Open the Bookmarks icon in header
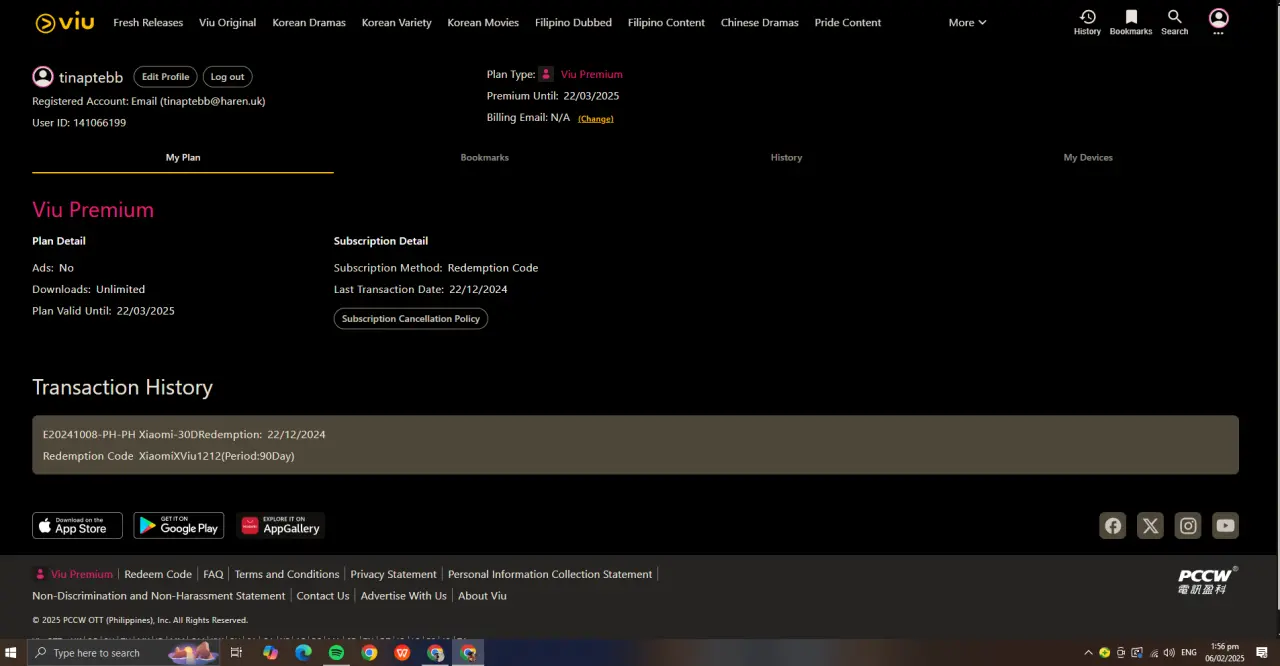 1131,22
